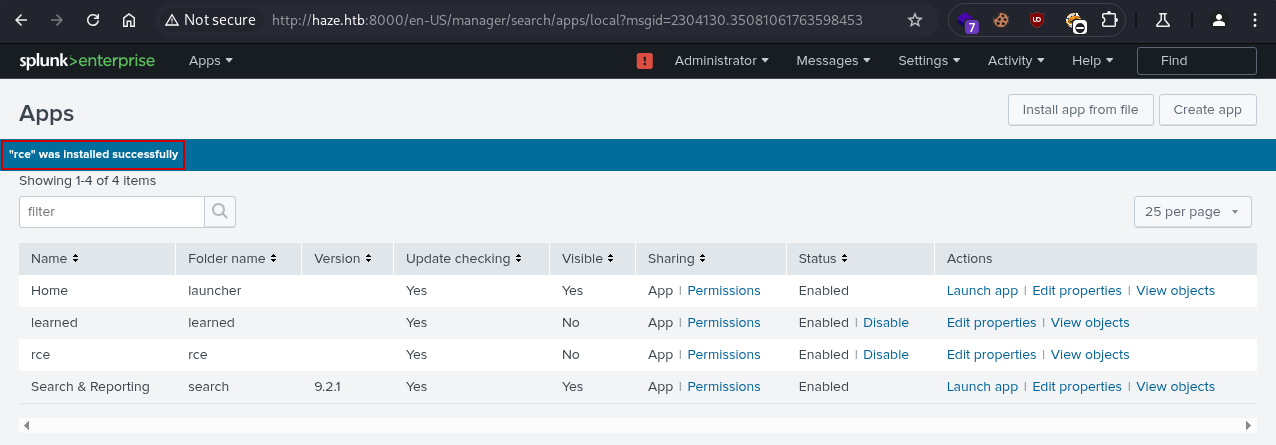The width and height of the screenshot is (1276, 445).
Task: Open the browser extensions puzzle icon
Action: pos(1109,20)
